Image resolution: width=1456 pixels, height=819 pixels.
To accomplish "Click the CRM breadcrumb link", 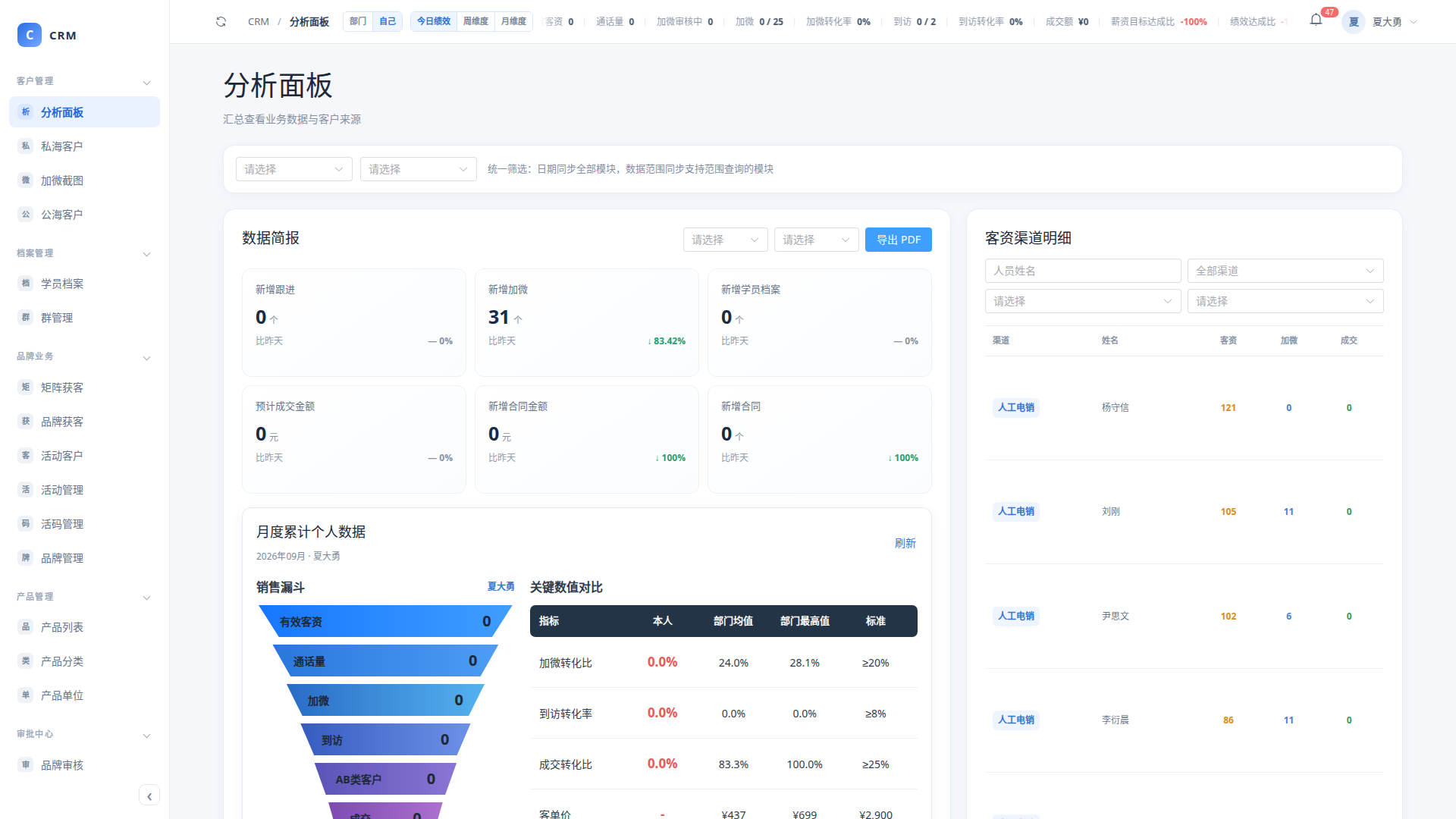I will tap(259, 21).
